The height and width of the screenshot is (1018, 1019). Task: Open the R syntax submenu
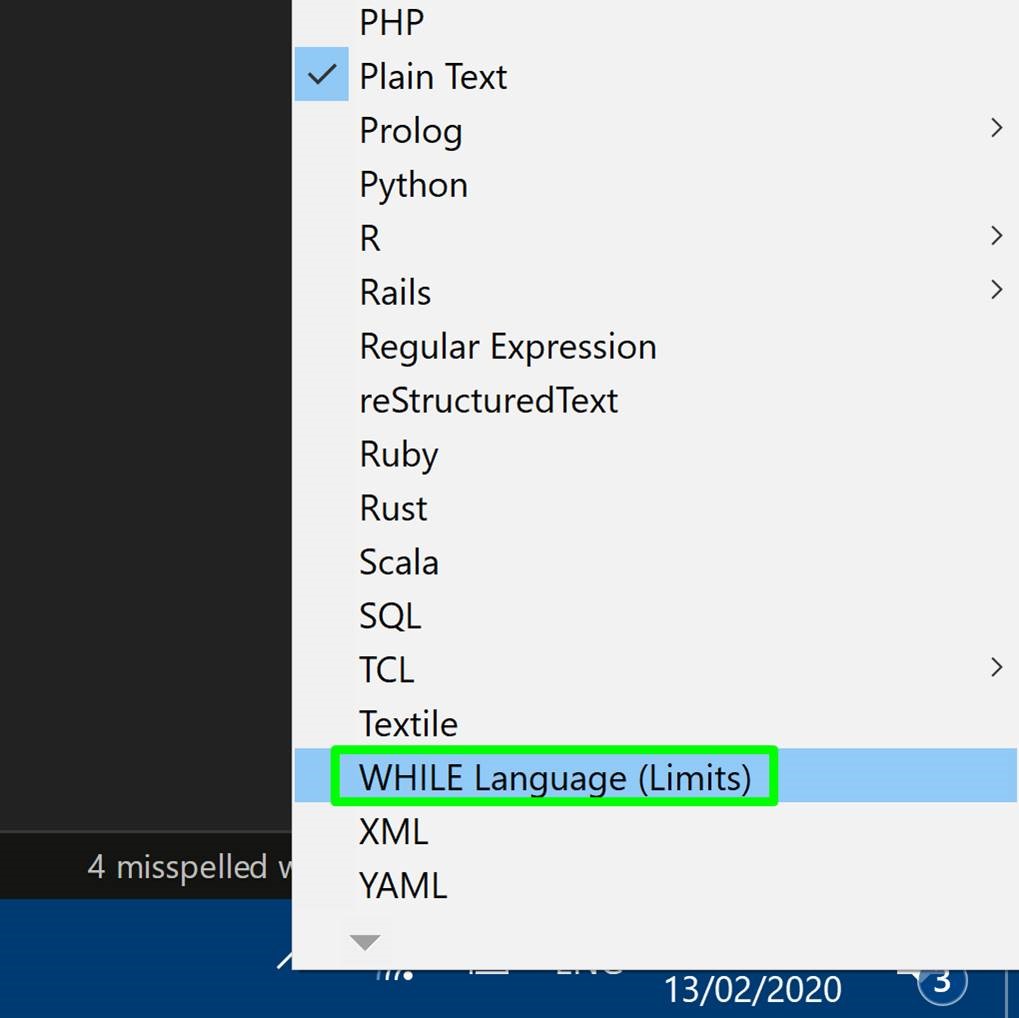pyautogui.click(x=655, y=237)
